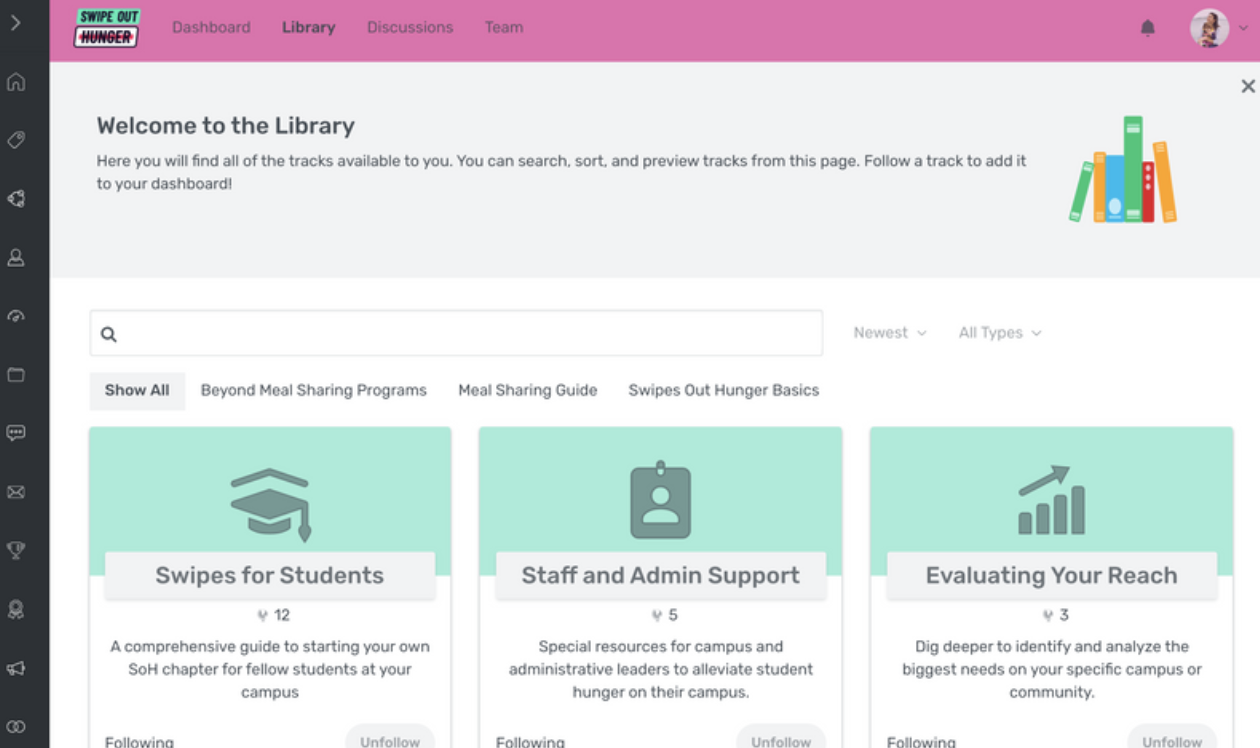Image resolution: width=1260 pixels, height=748 pixels.
Task: Click the ID badge icon on Staff and Admin Support
Action: pos(660,499)
